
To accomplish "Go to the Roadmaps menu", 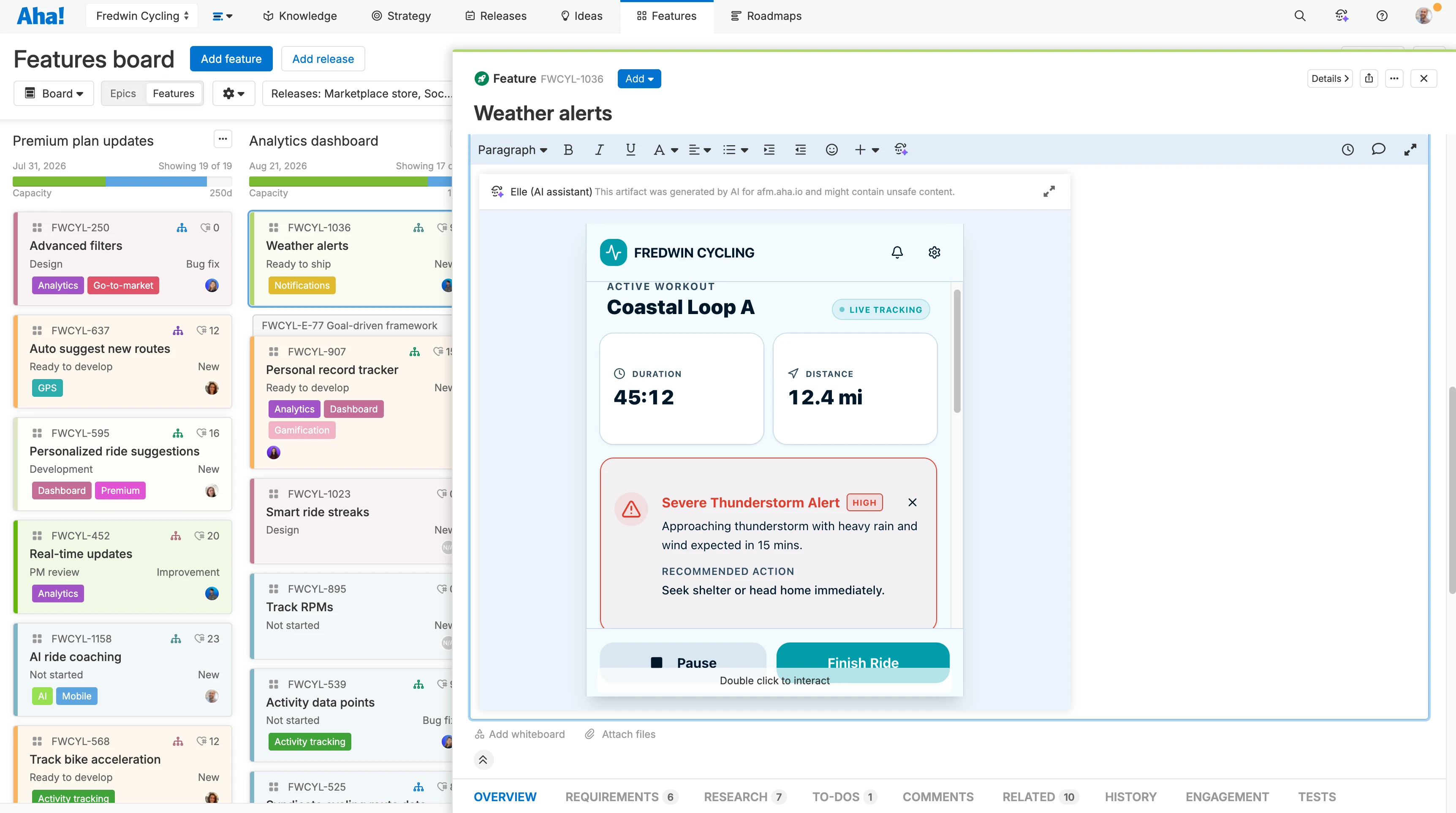I will (766, 16).
